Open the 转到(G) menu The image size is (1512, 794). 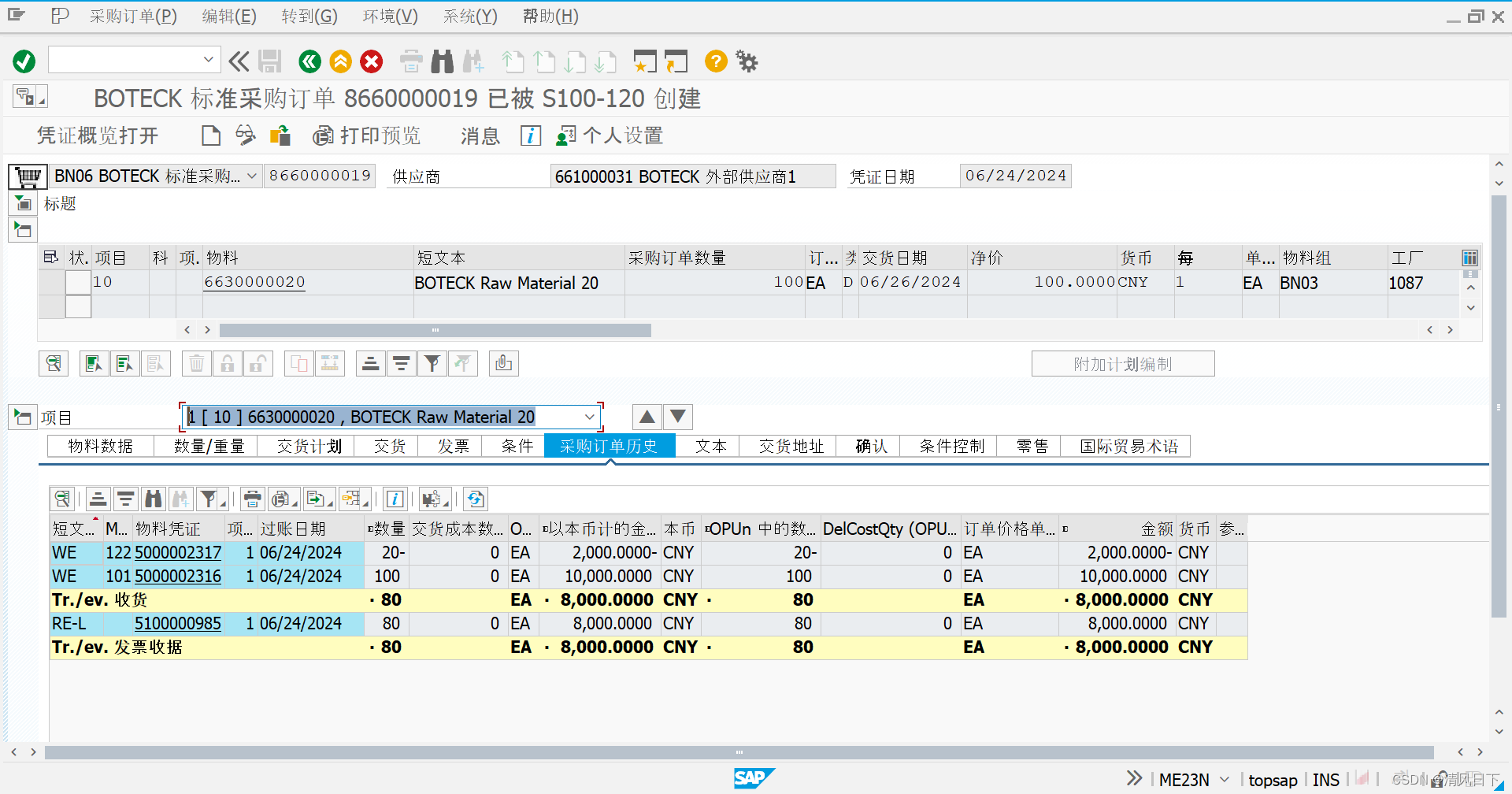tap(309, 16)
